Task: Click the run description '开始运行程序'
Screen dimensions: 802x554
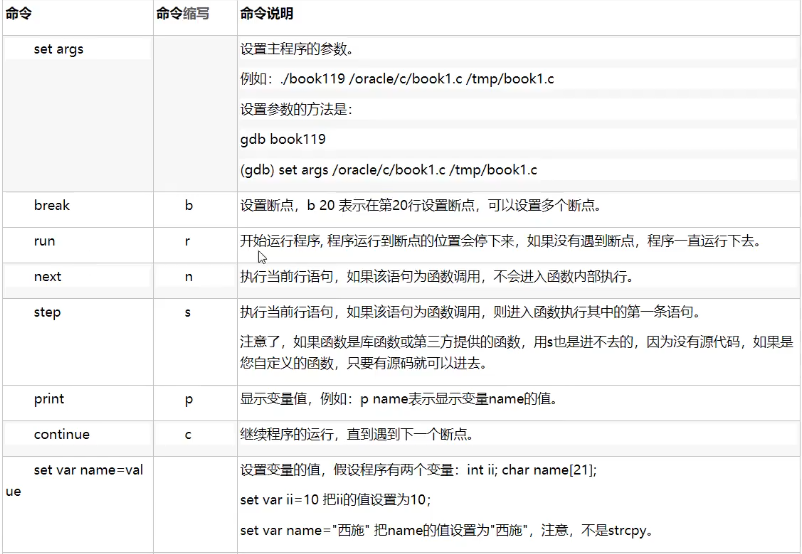Action: (501, 241)
